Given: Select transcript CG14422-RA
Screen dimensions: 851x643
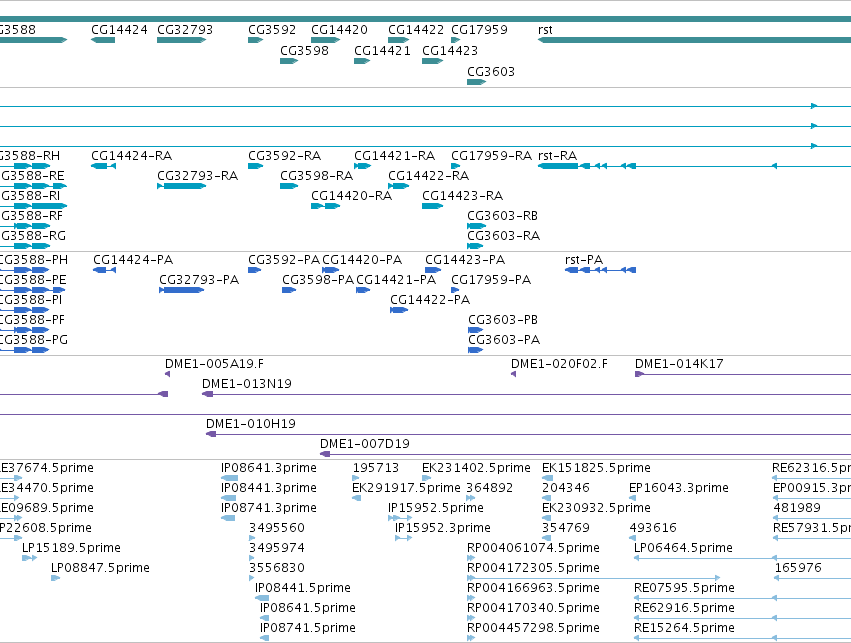Looking at the screenshot, I should (429, 176).
